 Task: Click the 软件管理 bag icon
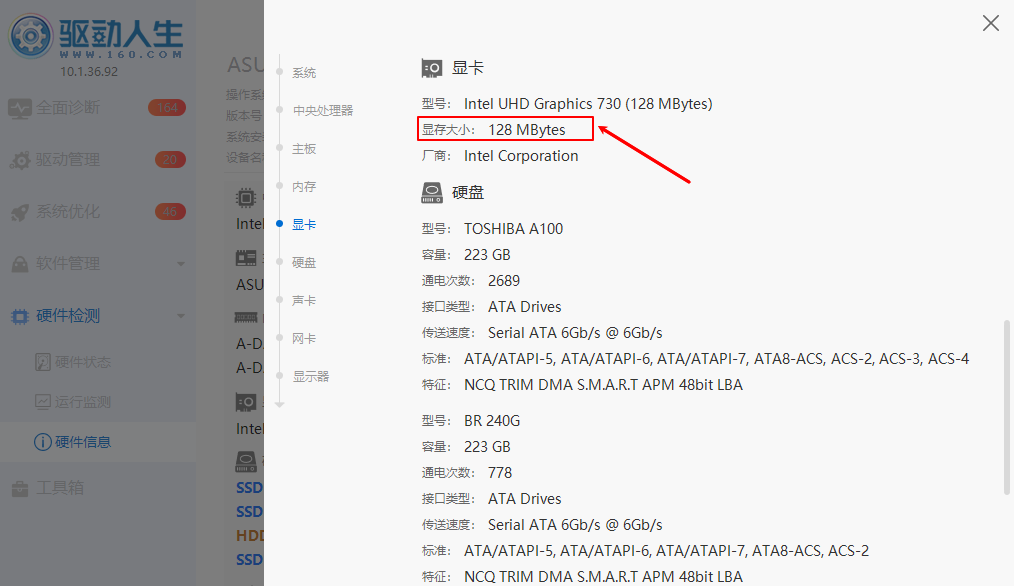coord(20,264)
